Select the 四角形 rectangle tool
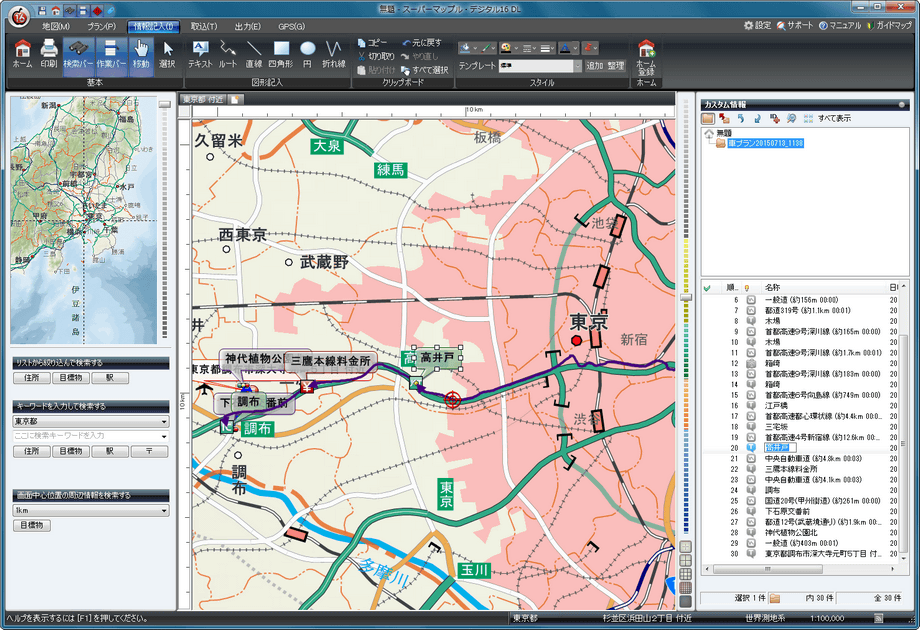This screenshot has height=630, width=920. [281, 54]
